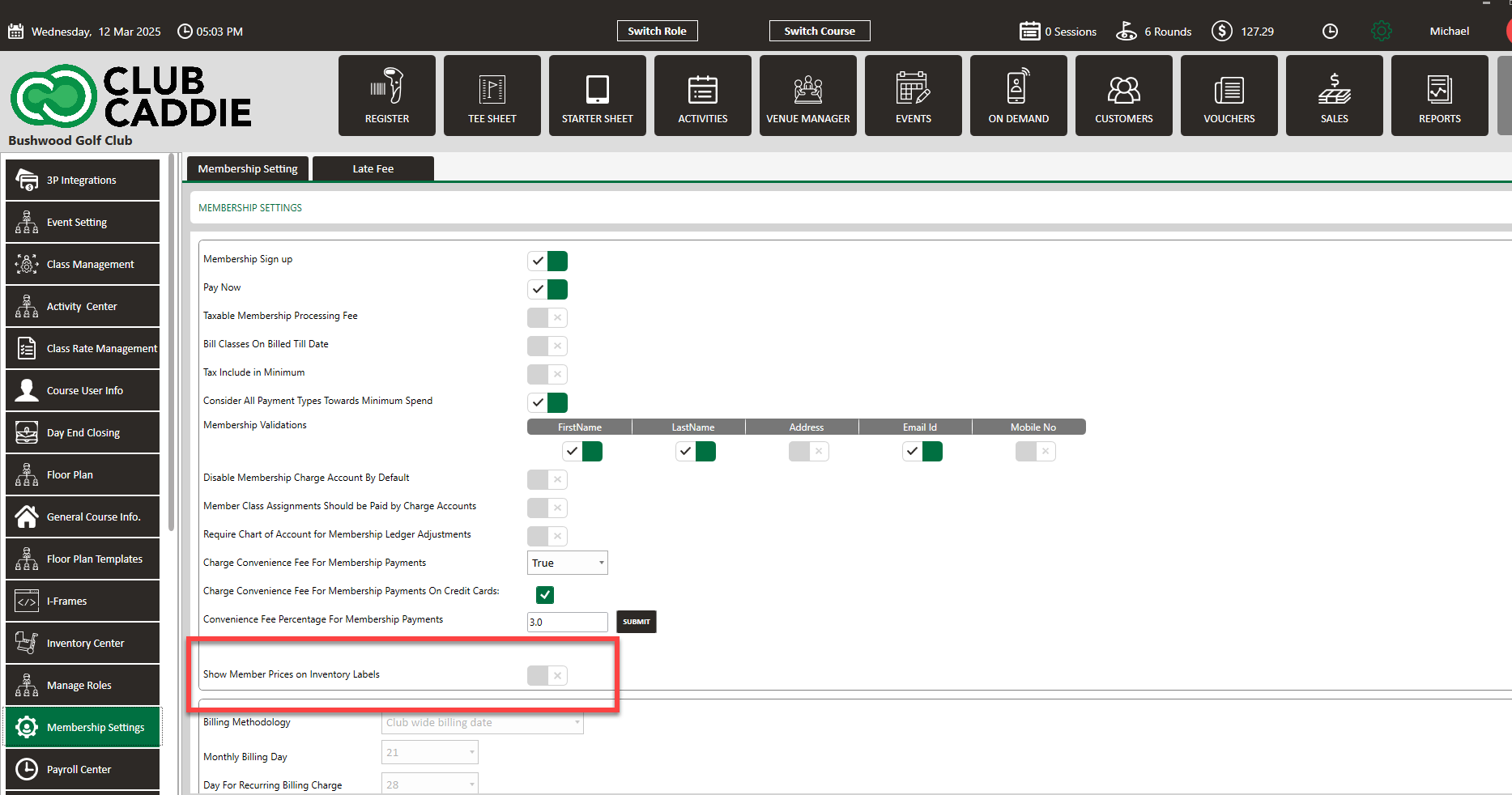Click the clock icon in the top bar
Screen dimensions: 1512x795
pos(1330,31)
